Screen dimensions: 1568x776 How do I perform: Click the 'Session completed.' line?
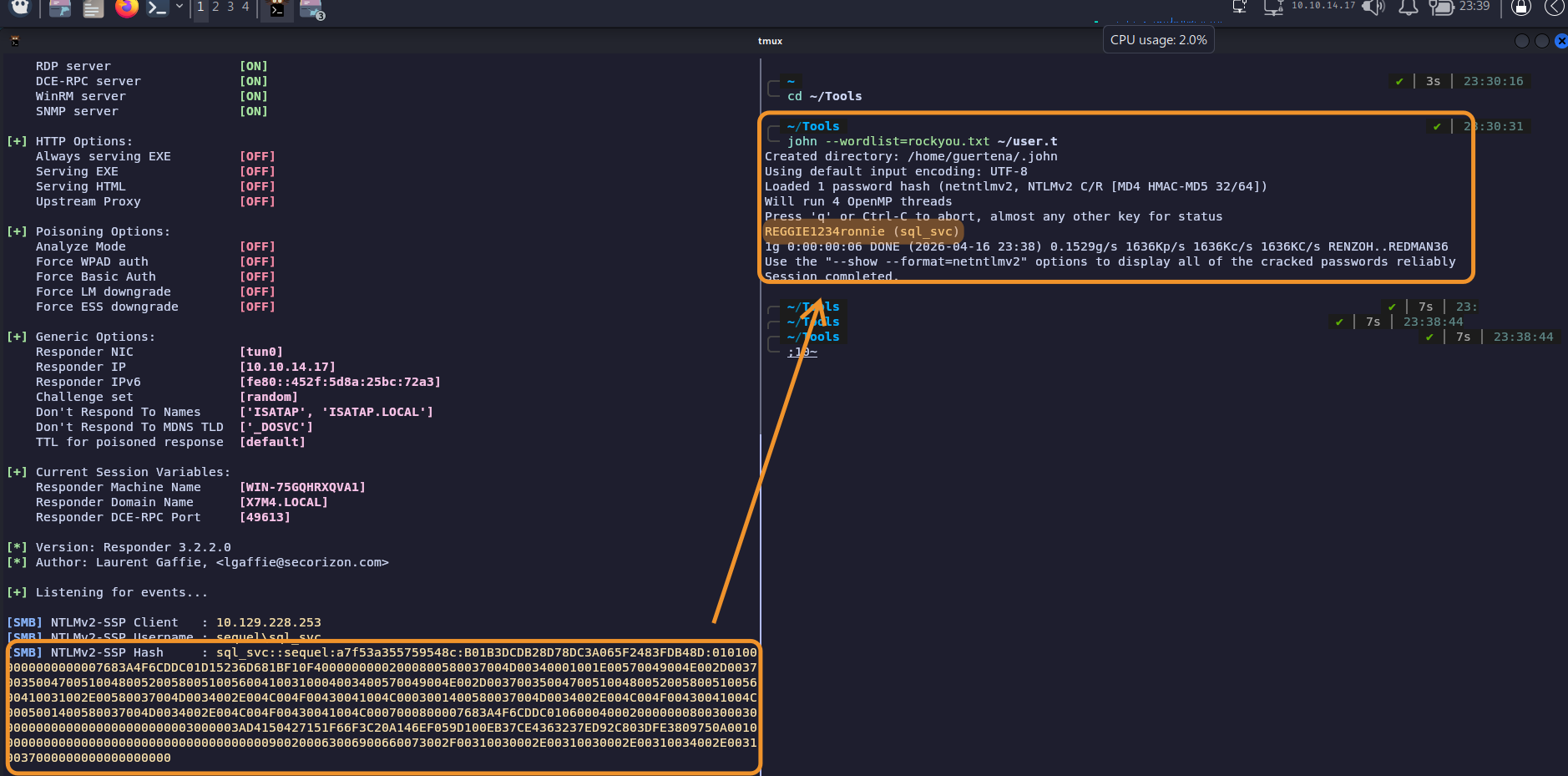831,276
